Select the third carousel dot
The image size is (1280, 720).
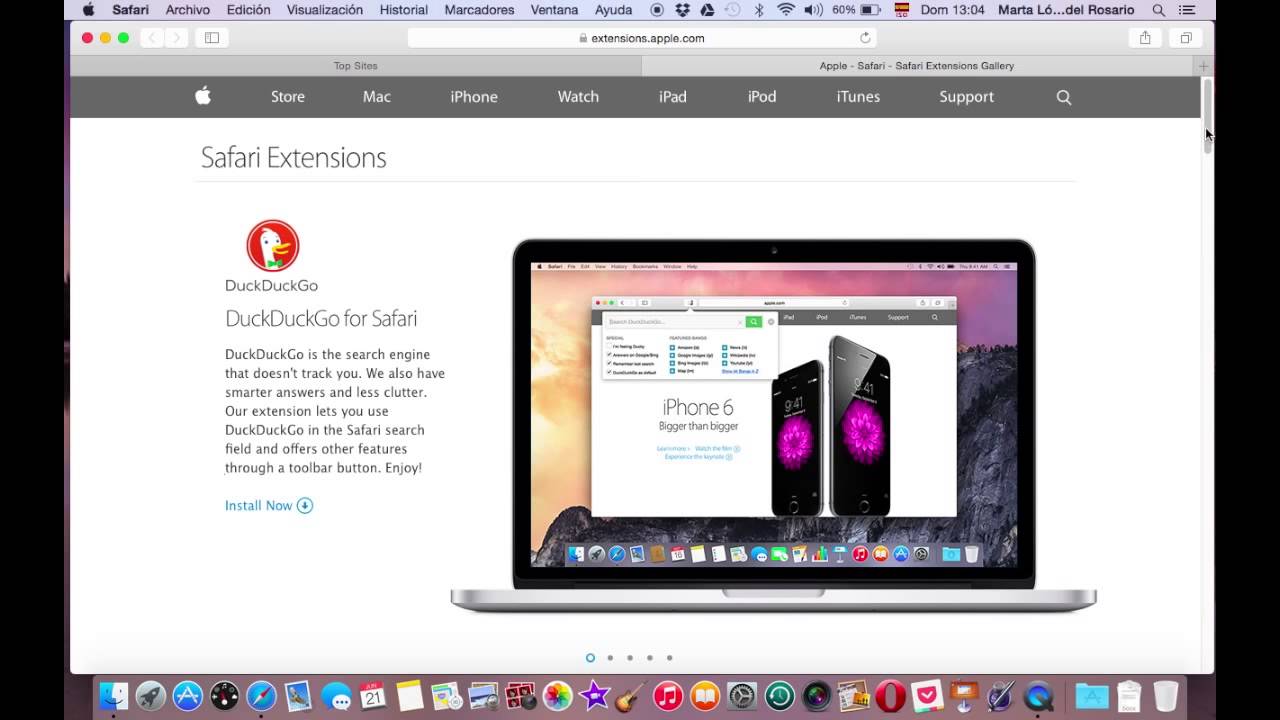630,657
